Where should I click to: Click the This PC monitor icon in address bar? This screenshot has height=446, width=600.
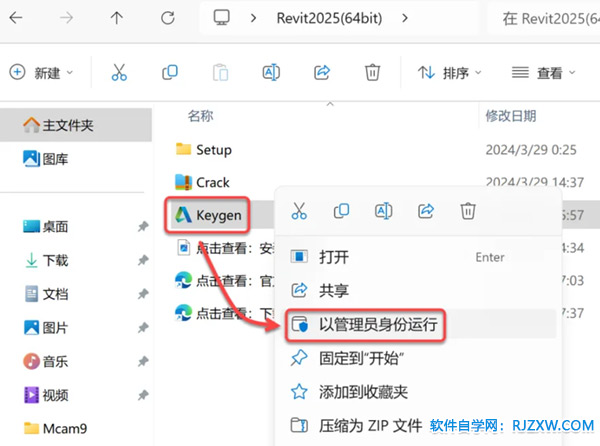click(x=222, y=18)
